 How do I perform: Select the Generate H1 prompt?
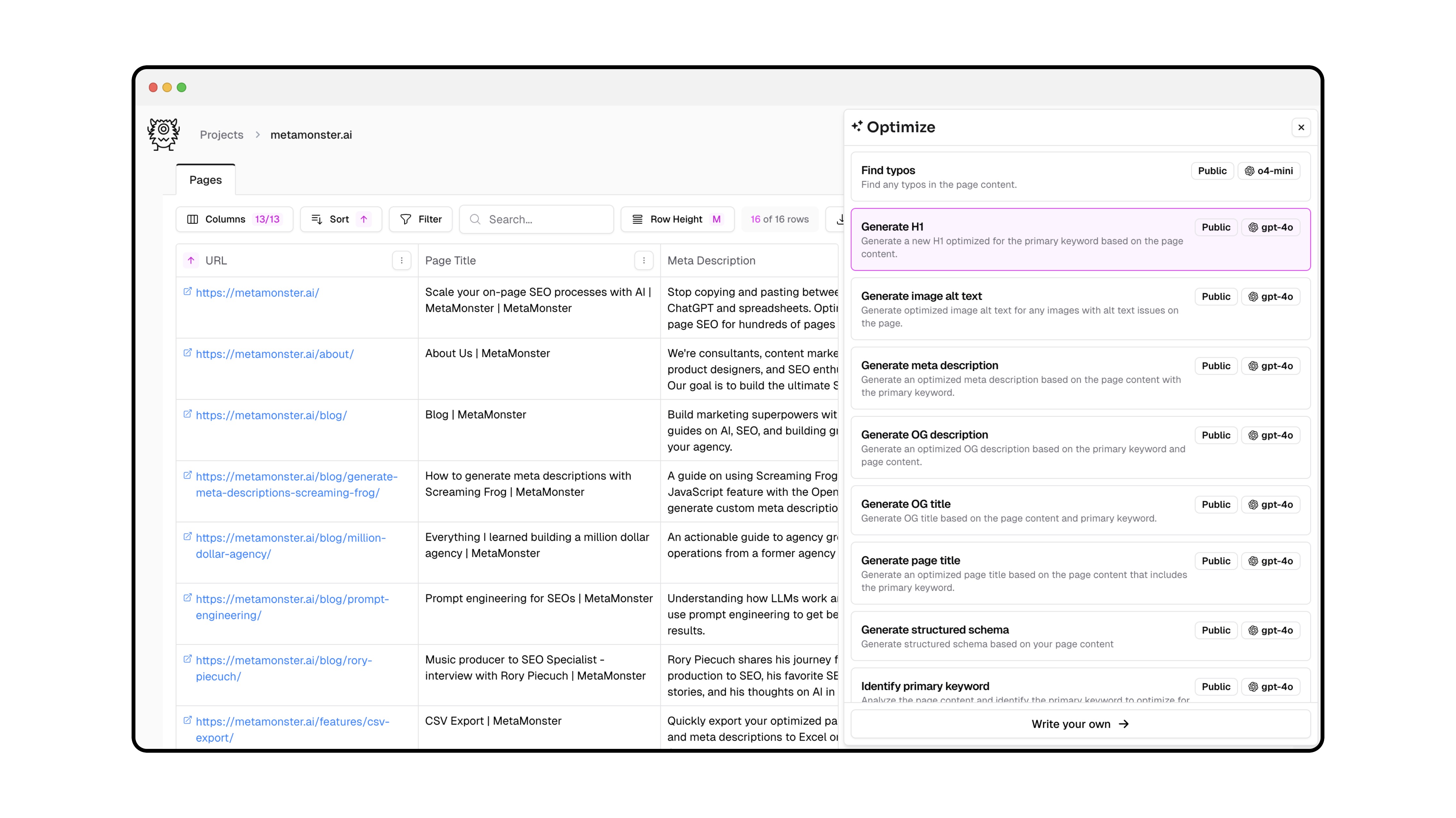tap(1080, 239)
